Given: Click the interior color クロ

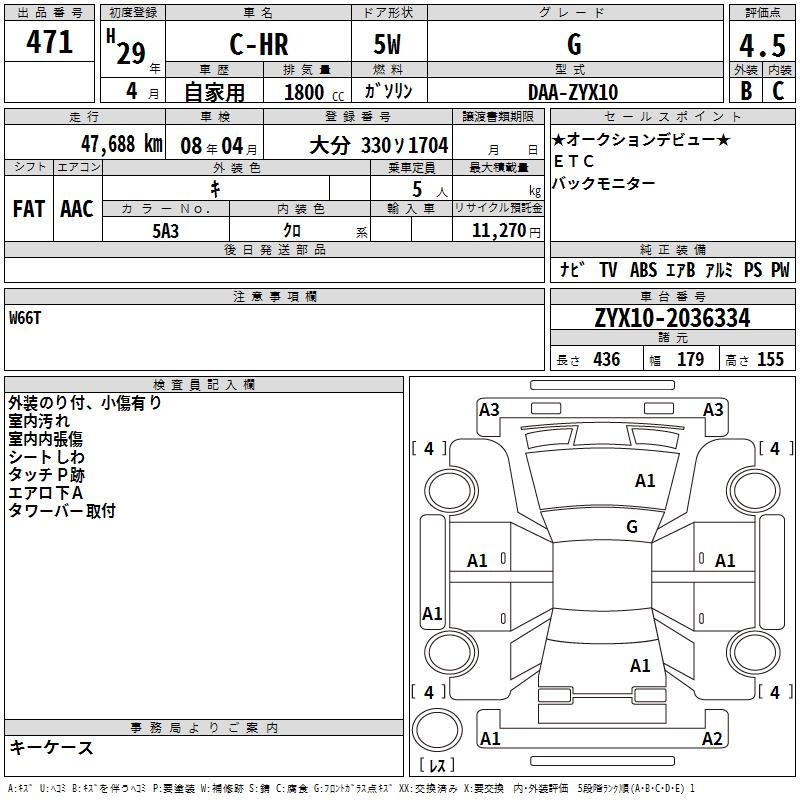Looking at the screenshot, I should coord(292,231).
